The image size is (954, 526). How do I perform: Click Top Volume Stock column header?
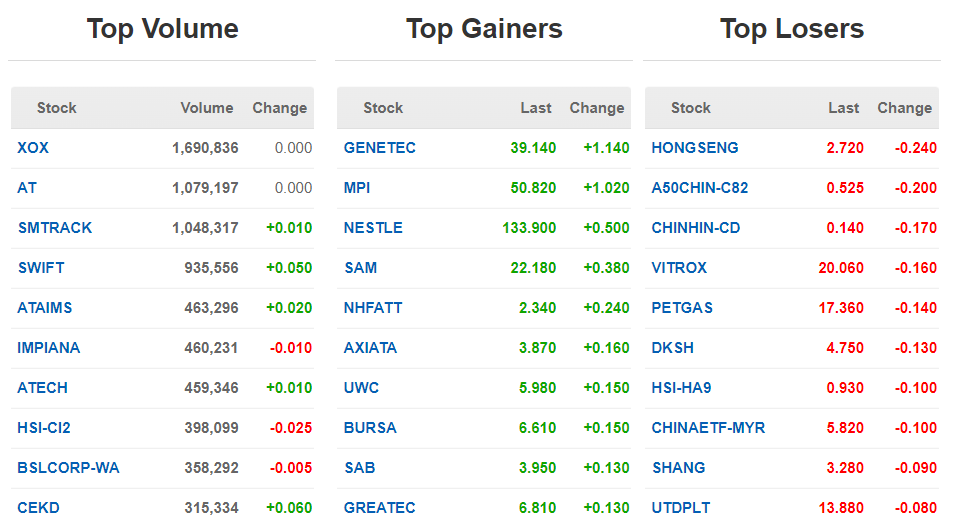57,108
